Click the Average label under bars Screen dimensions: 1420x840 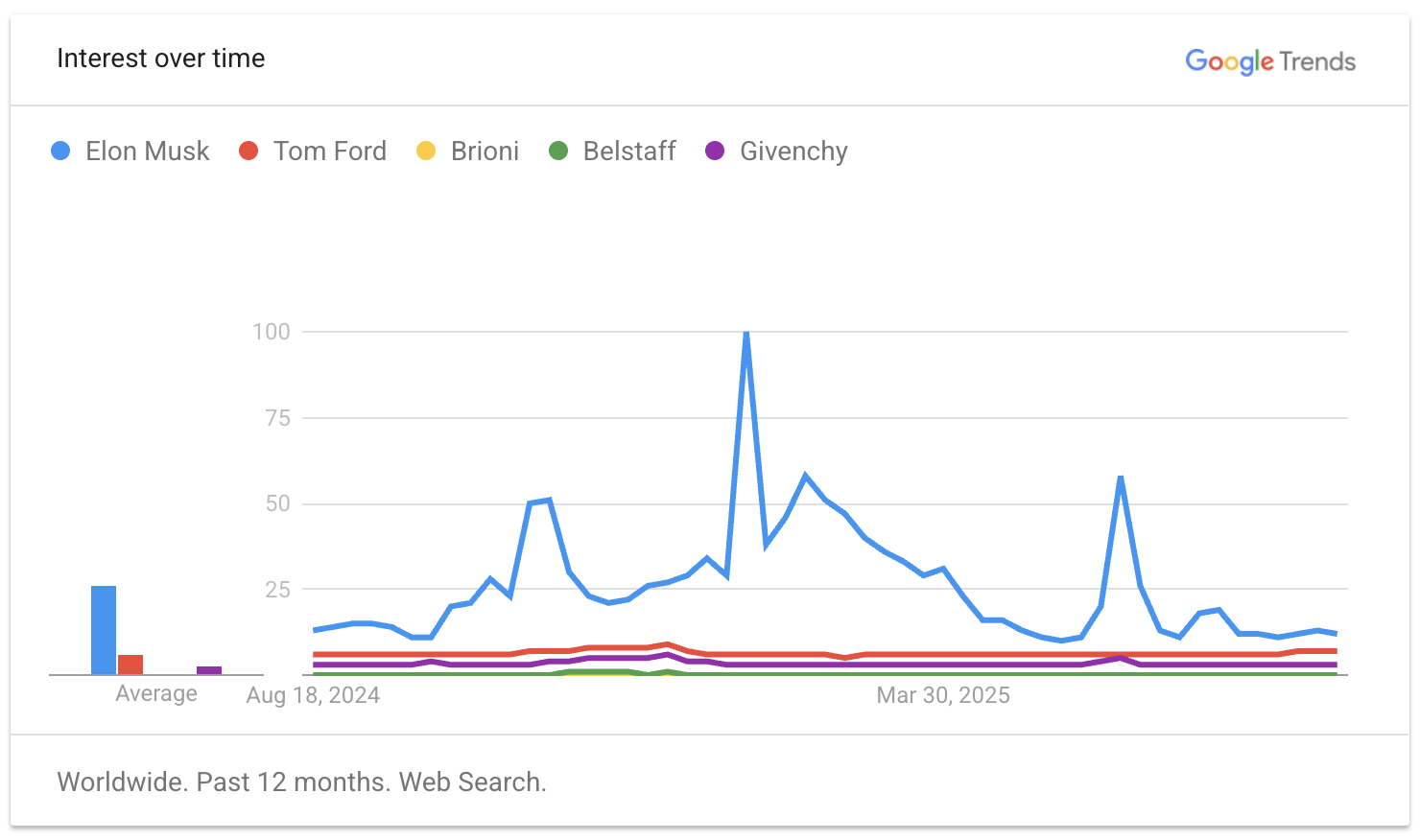pyautogui.click(x=156, y=693)
